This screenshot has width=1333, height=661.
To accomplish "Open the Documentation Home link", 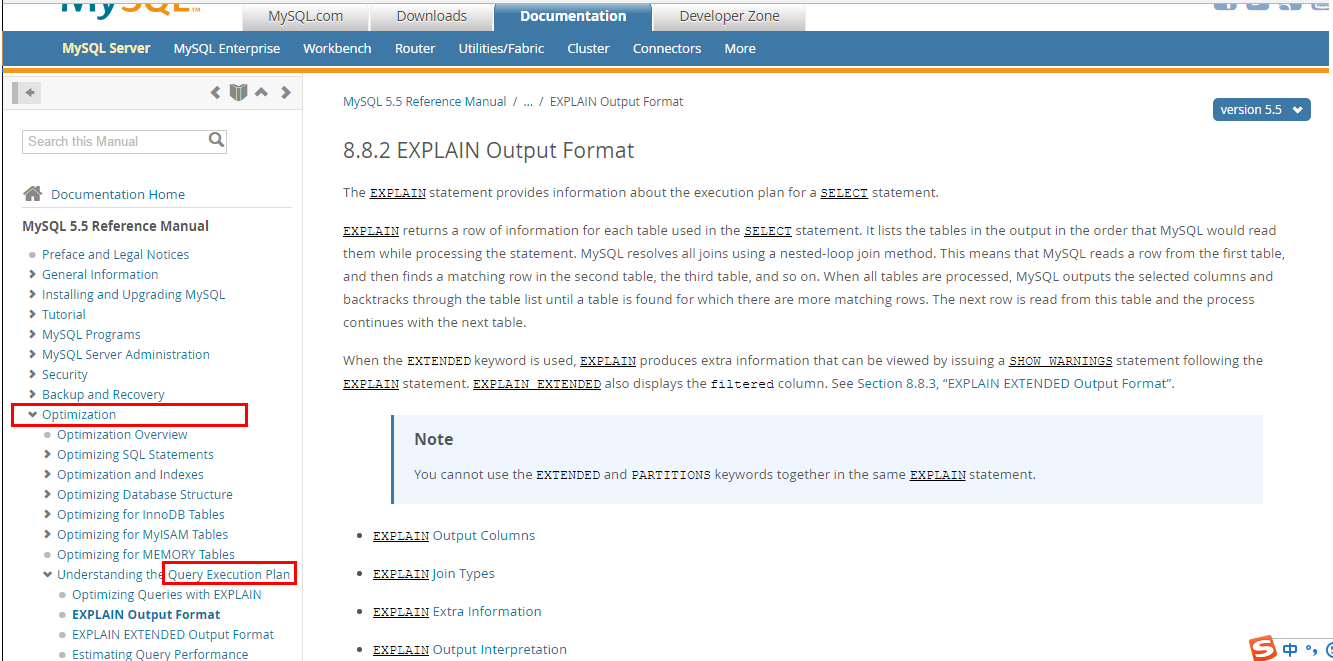I will [118, 194].
